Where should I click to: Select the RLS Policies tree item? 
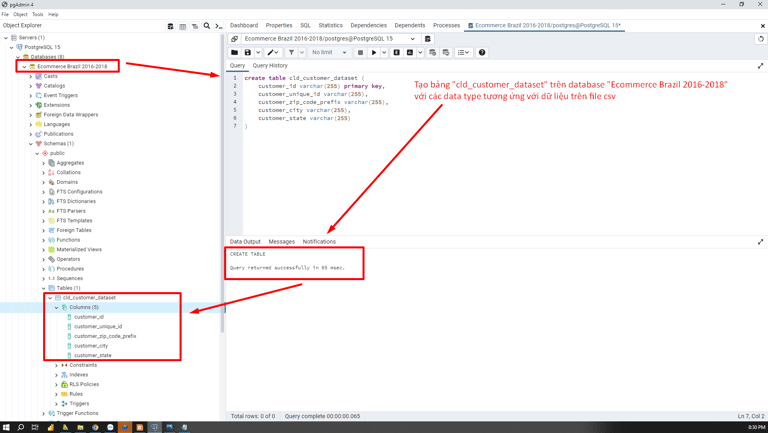click(x=84, y=385)
